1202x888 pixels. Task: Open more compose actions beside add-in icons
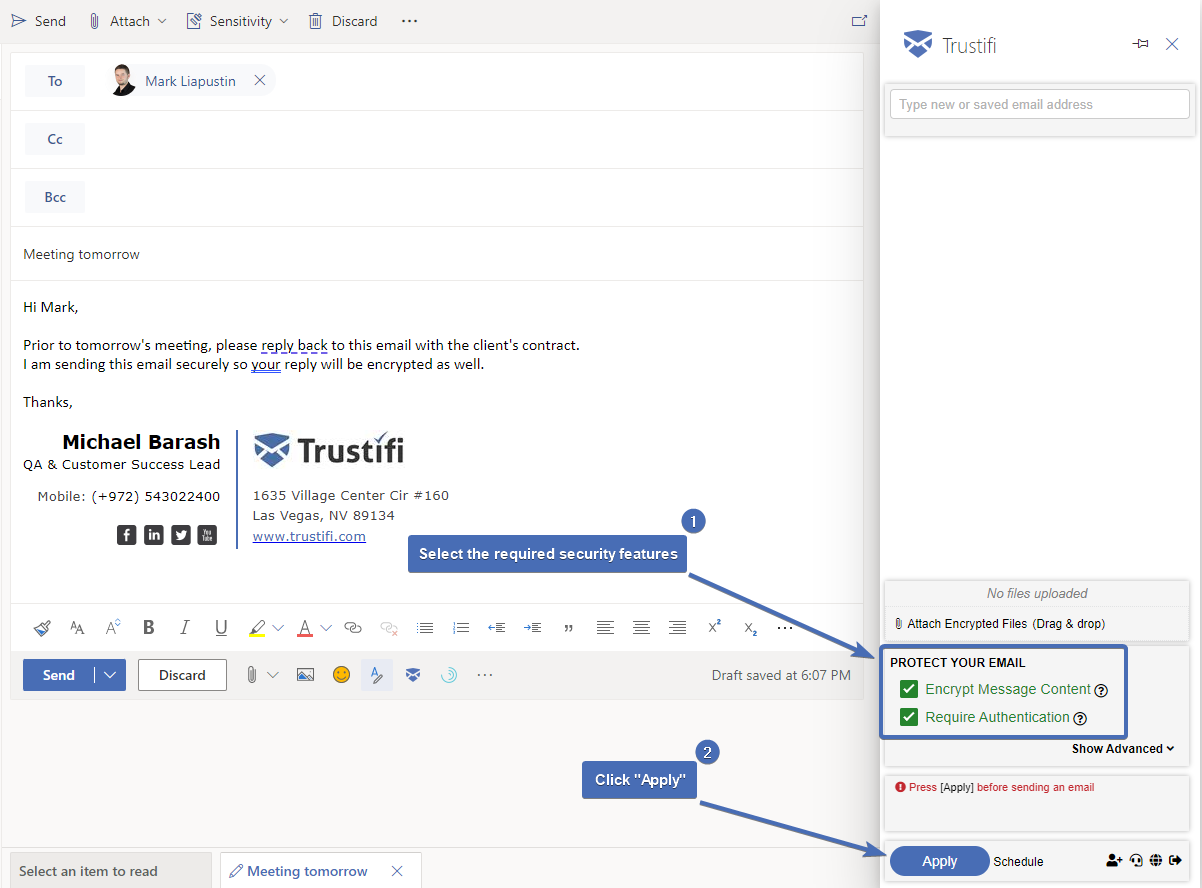point(485,675)
